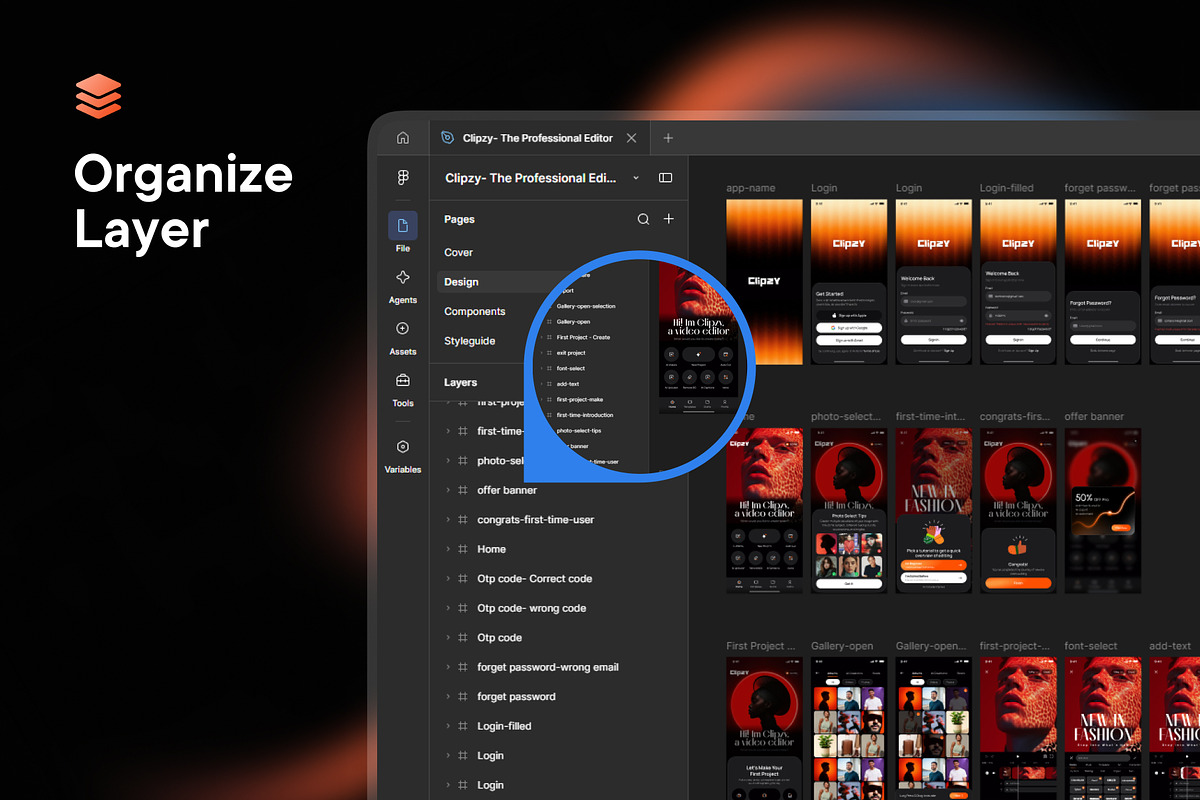1200x800 pixels.
Task: Click the Login-filled frame label on canvas
Action: click(x=1007, y=188)
